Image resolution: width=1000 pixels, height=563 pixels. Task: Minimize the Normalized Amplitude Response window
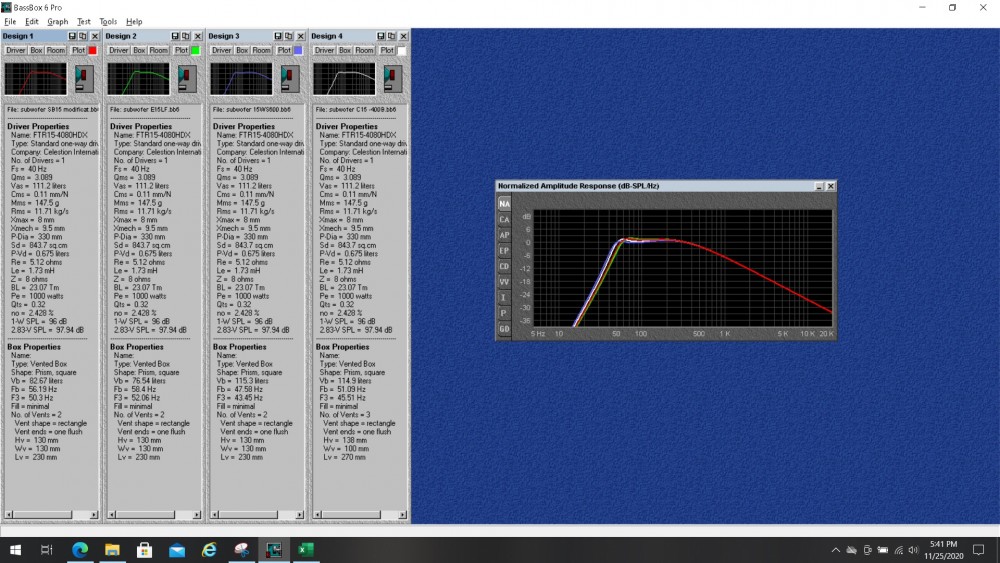point(819,186)
